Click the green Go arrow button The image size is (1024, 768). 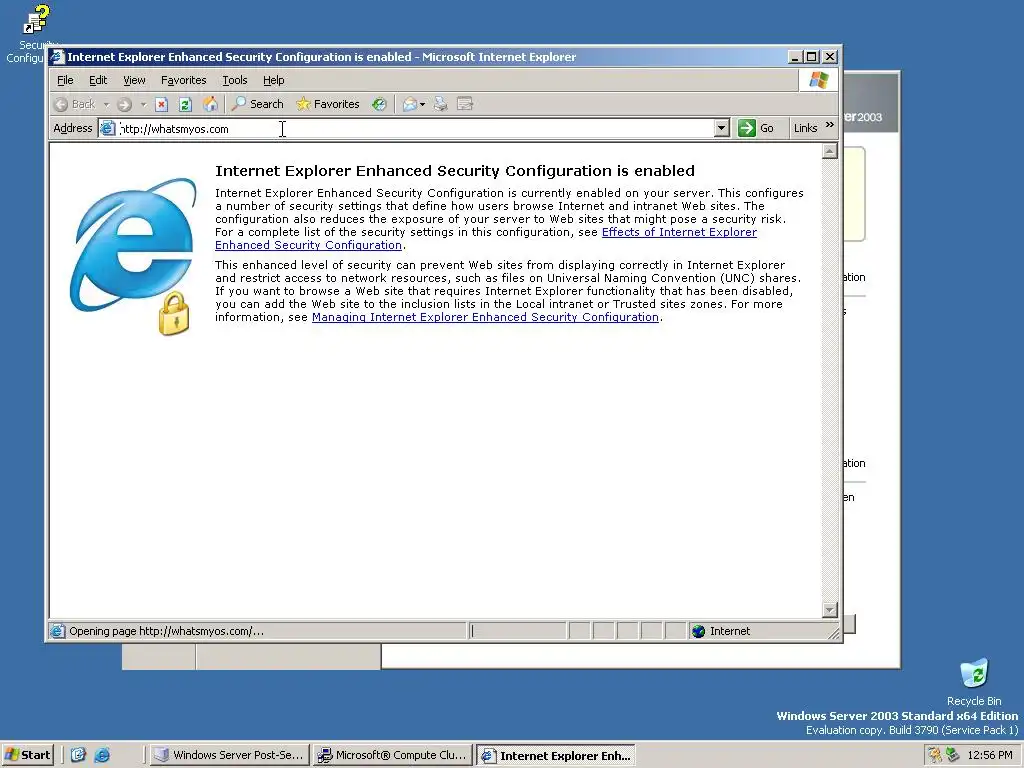point(746,128)
